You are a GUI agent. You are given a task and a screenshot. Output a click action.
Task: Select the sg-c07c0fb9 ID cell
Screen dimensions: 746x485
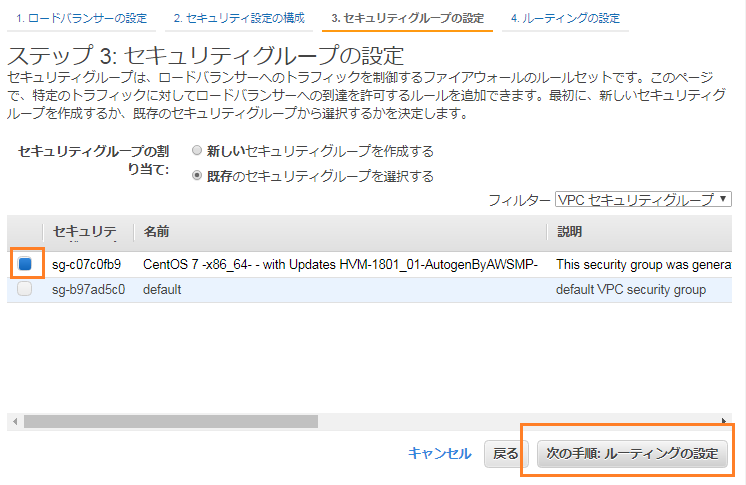(x=87, y=264)
